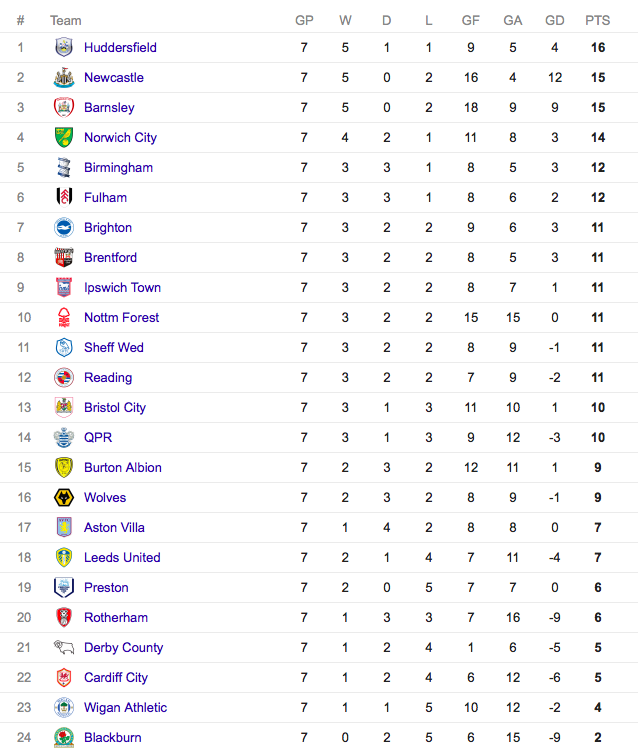The height and width of the screenshot is (751, 638).
Task: Click the Team column header
Action: (x=66, y=21)
